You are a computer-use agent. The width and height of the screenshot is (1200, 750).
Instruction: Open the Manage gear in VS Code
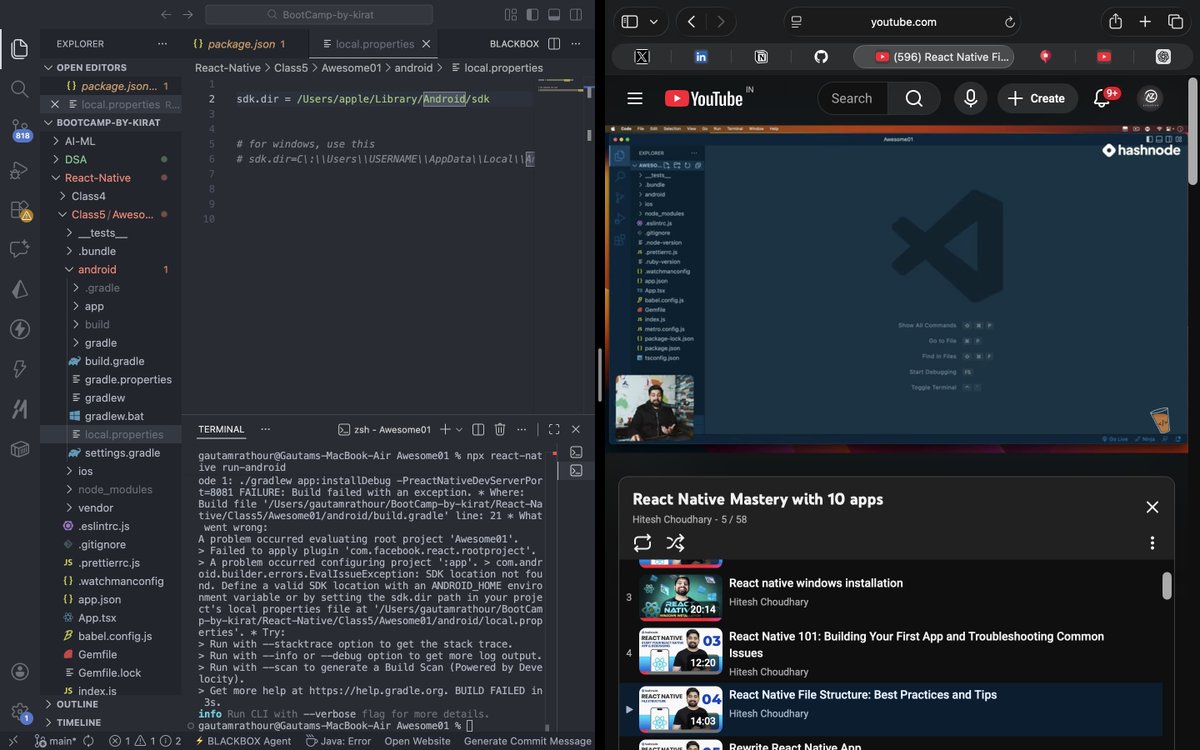(x=19, y=712)
